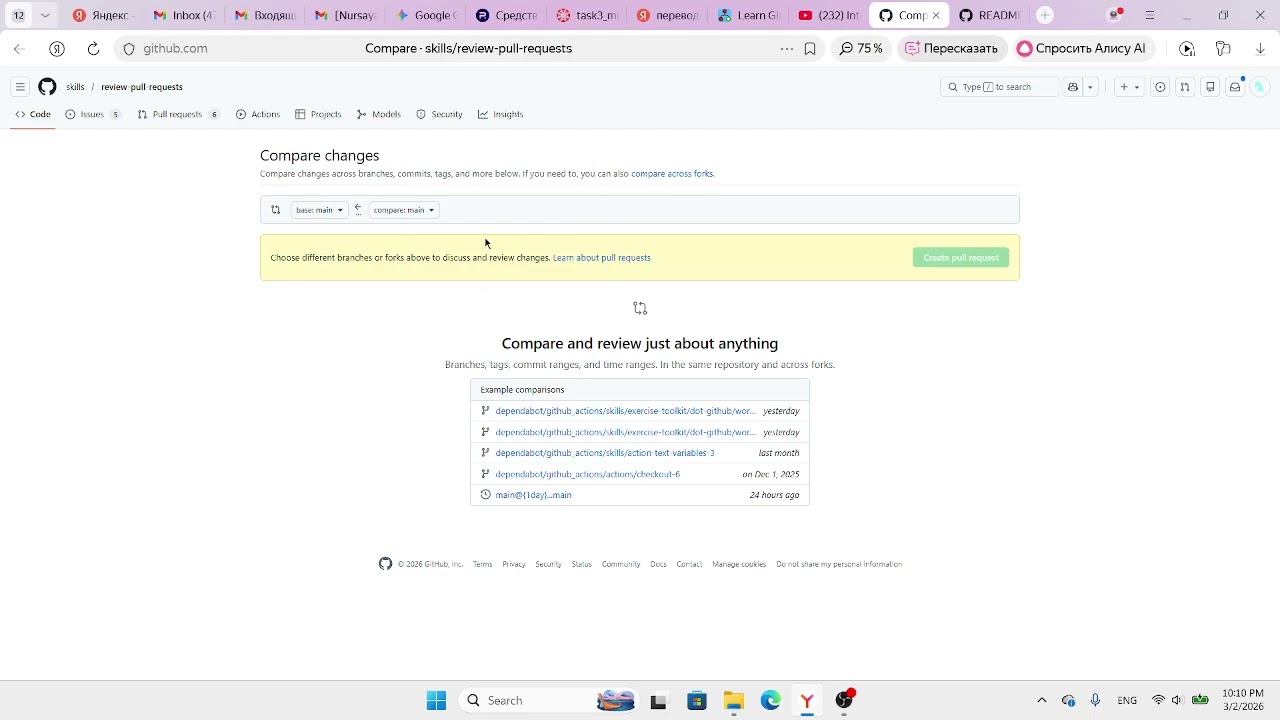Focus the GitHub search field
Image resolution: width=1280 pixels, height=720 pixels.
999,87
